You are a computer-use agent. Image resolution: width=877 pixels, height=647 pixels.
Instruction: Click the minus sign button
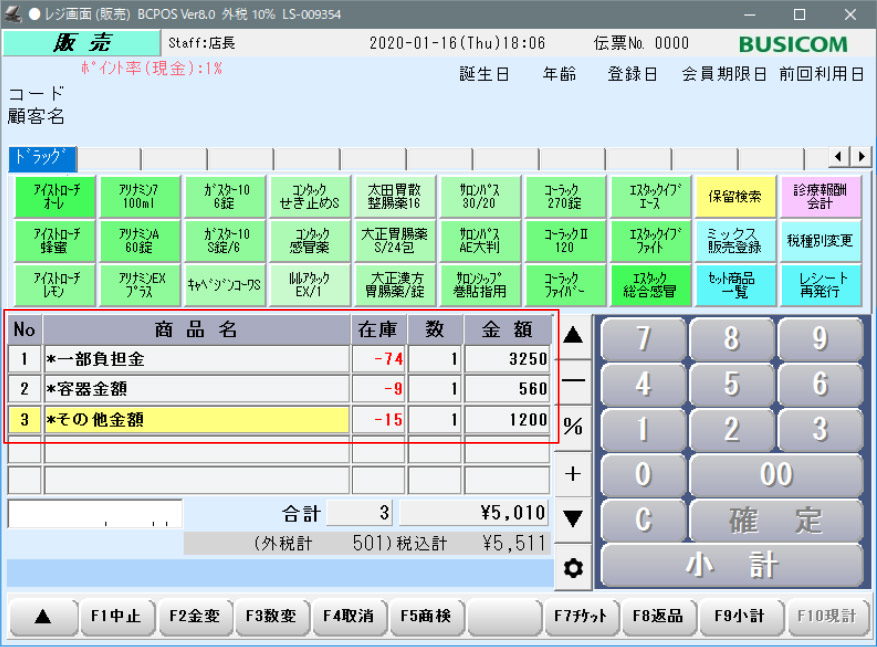pyautogui.click(x=573, y=381)
